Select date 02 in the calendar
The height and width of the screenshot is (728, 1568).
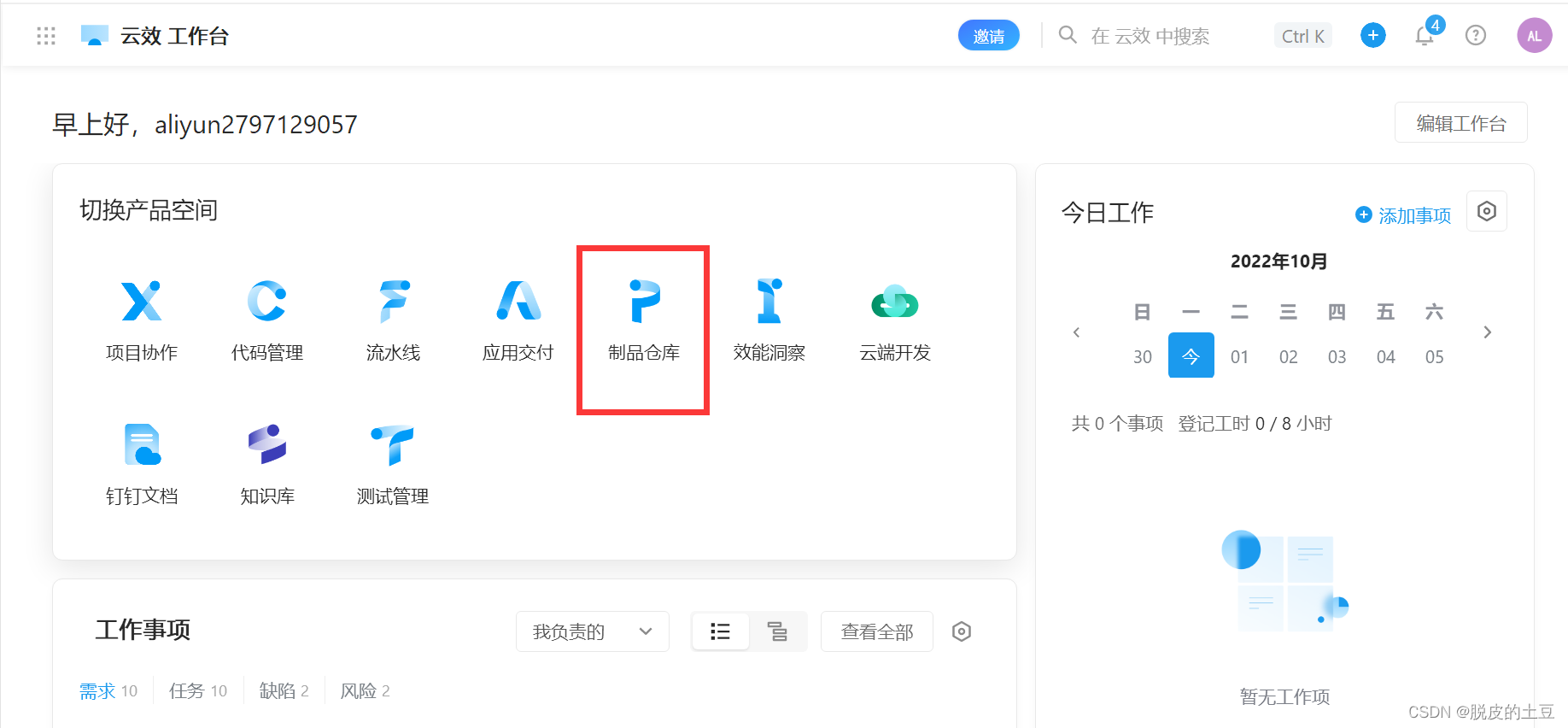pyautogui.click(x=1289, y=356)
